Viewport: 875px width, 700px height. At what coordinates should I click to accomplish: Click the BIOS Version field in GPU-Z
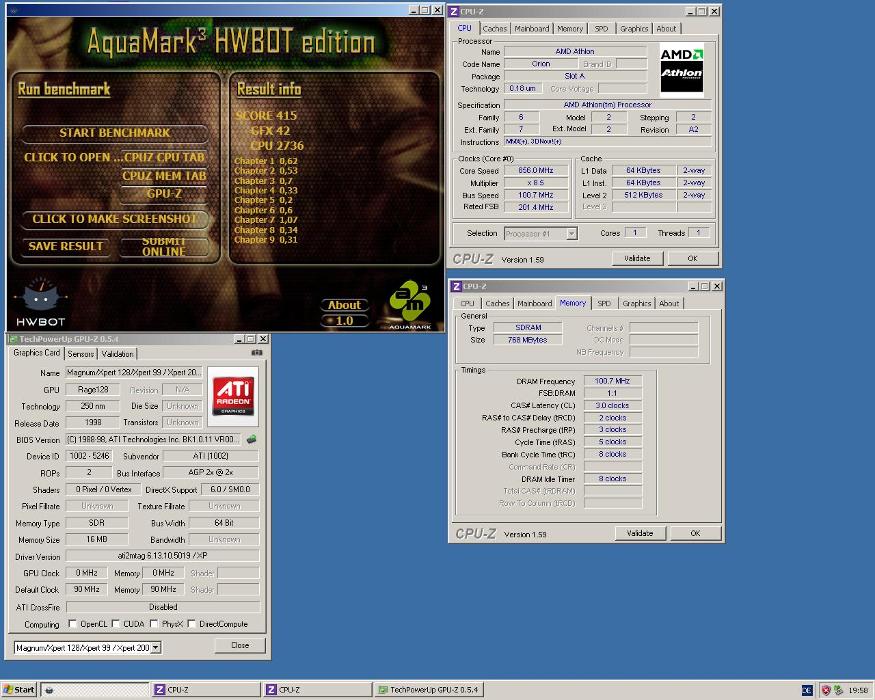tap(153, 439)
